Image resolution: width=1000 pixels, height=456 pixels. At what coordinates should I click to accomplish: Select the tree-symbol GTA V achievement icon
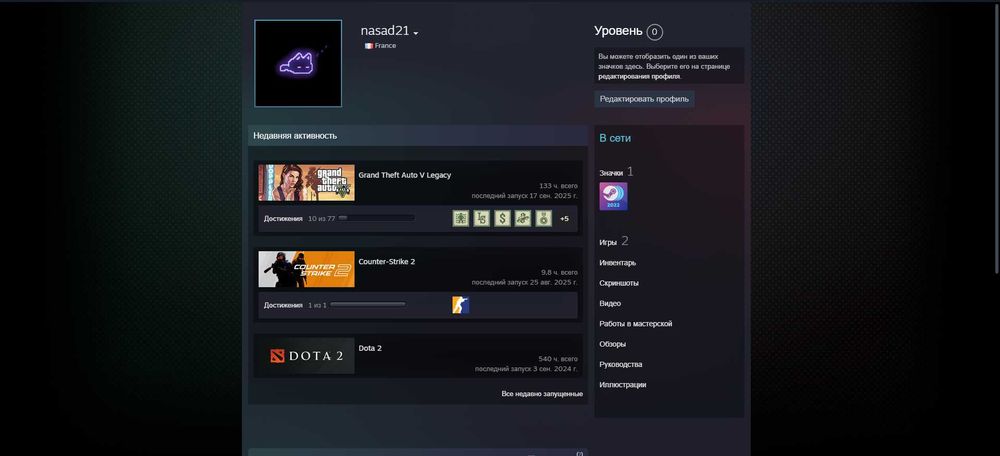460,219
